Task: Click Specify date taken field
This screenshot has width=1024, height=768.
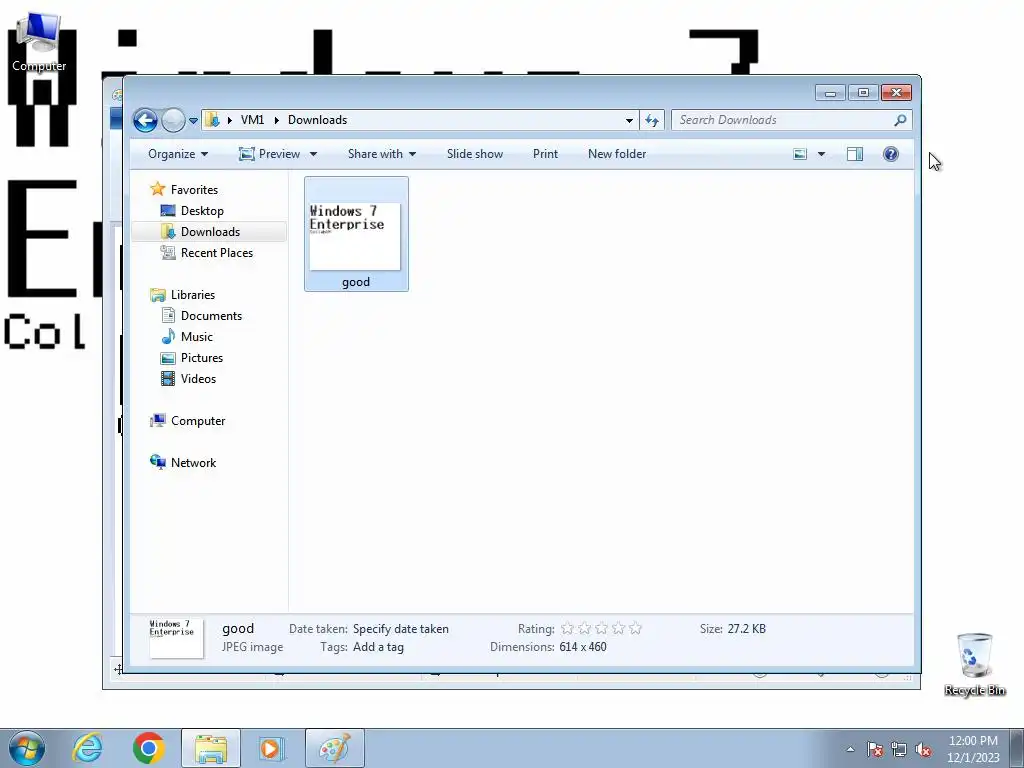Action: pos(400,629)
